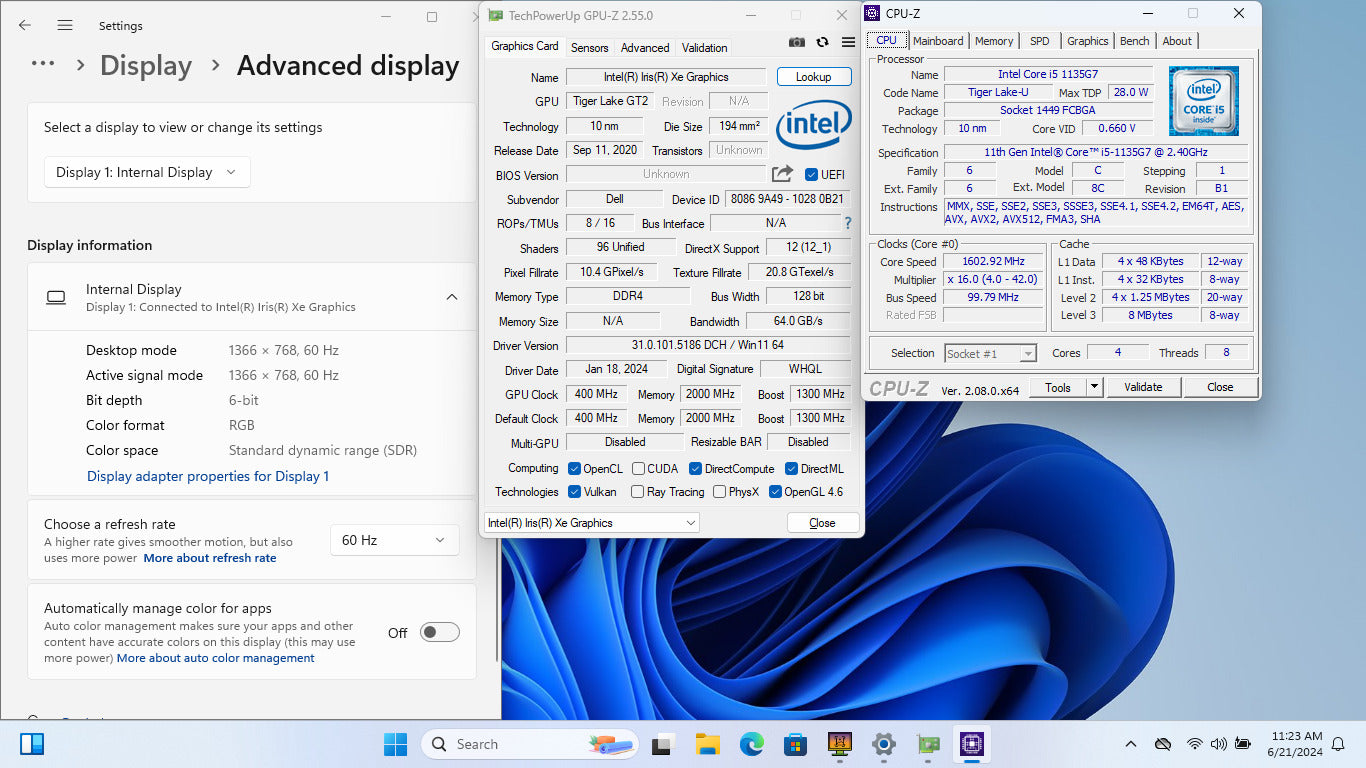Switch to the Validation tab in GPU-Z
1366x768 pixels.
(704, 48)
